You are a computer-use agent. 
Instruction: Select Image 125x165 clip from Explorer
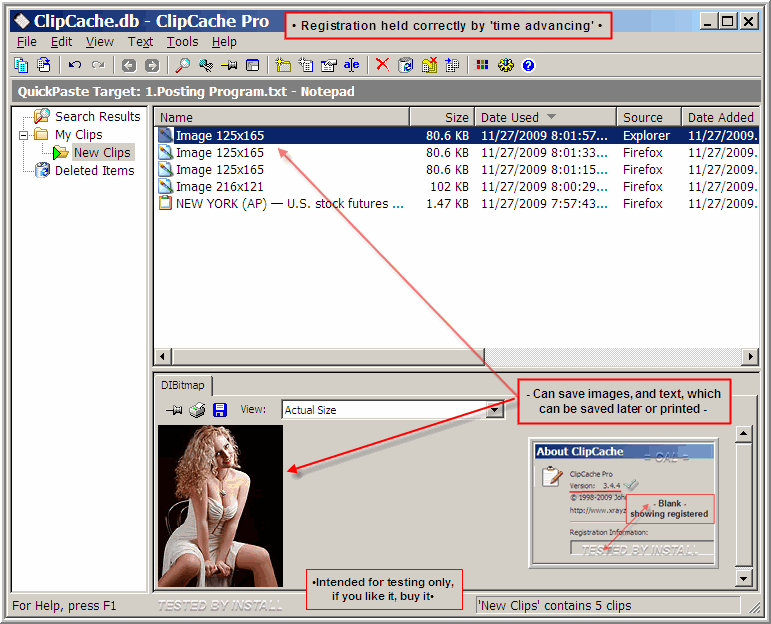click(x=457, y=135)
